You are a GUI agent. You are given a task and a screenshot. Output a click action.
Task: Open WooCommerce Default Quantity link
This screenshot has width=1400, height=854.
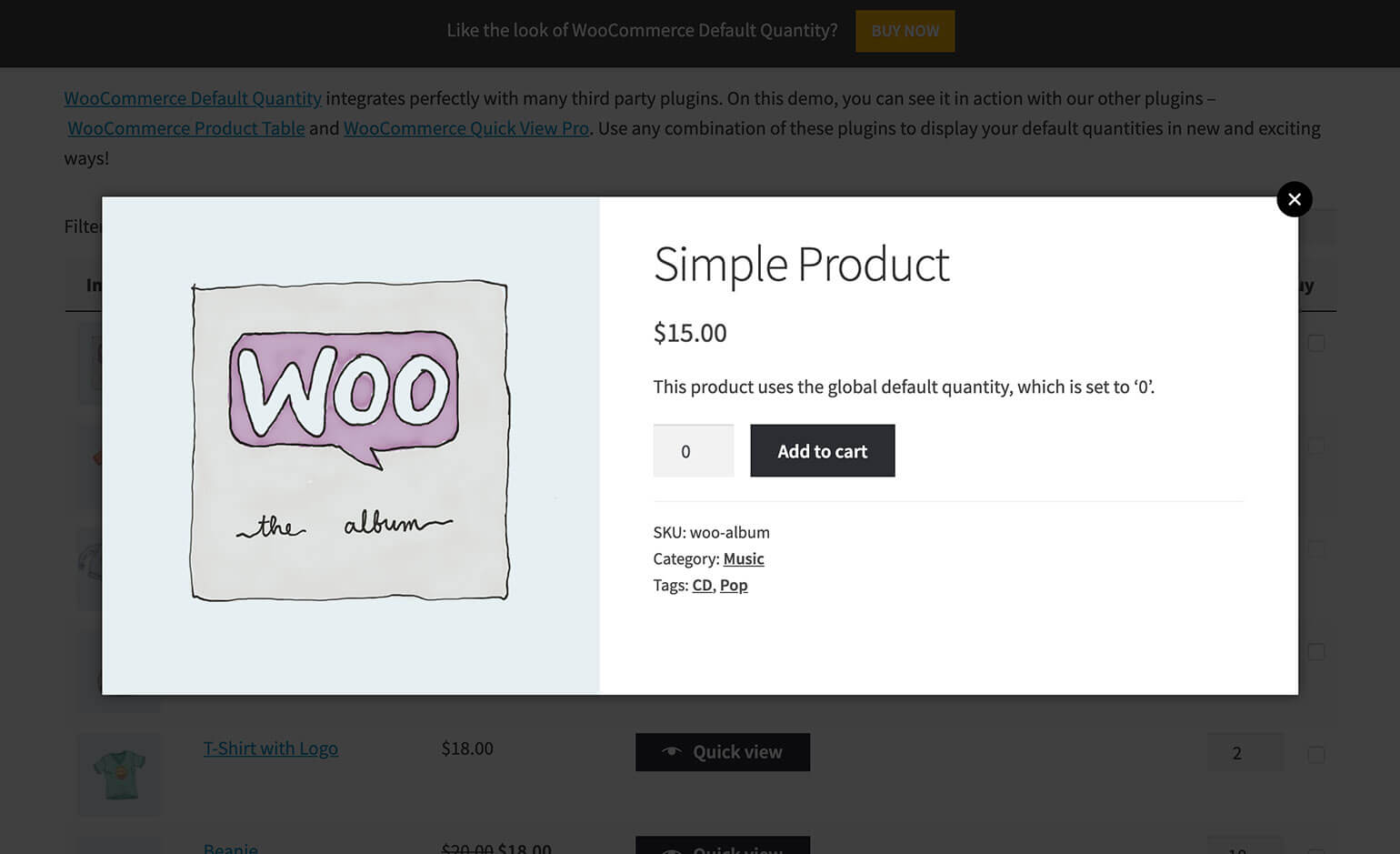[x=193, y=98]
